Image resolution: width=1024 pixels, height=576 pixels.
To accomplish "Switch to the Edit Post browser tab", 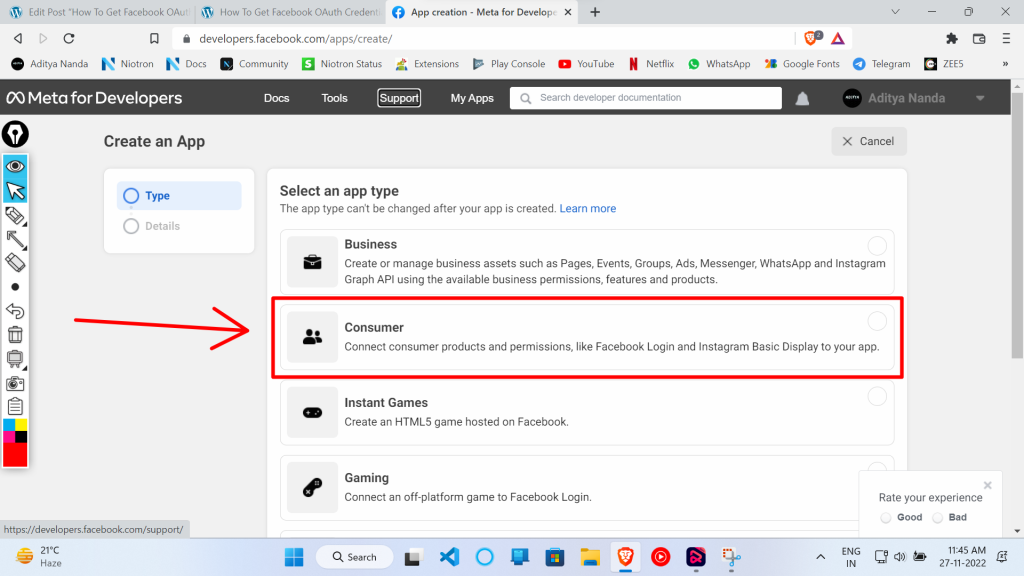I will (100, 12).
